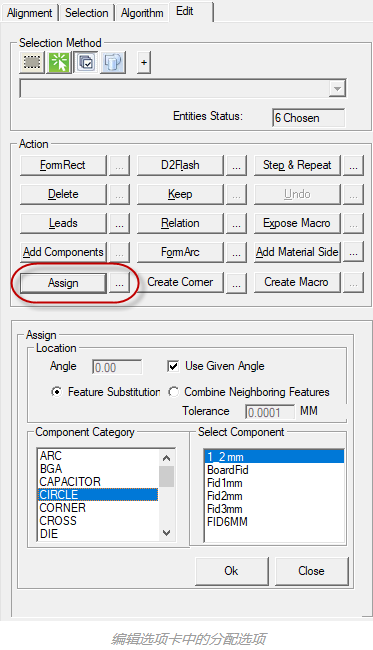The width and height of the screenshot is (373, 650).
Task: Confirm with the Ok button
Action: coord(231,571)
